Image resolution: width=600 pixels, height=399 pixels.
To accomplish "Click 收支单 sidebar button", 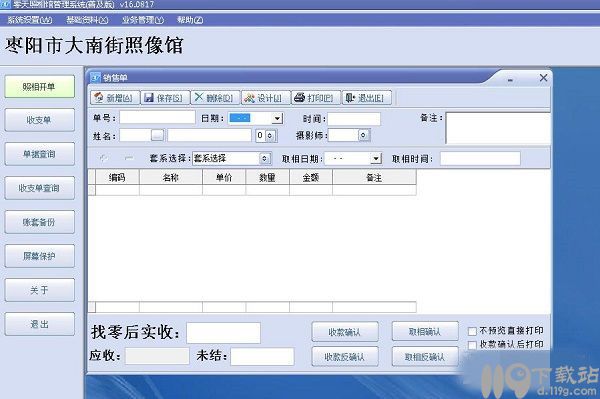I will [x=39, y=120].
